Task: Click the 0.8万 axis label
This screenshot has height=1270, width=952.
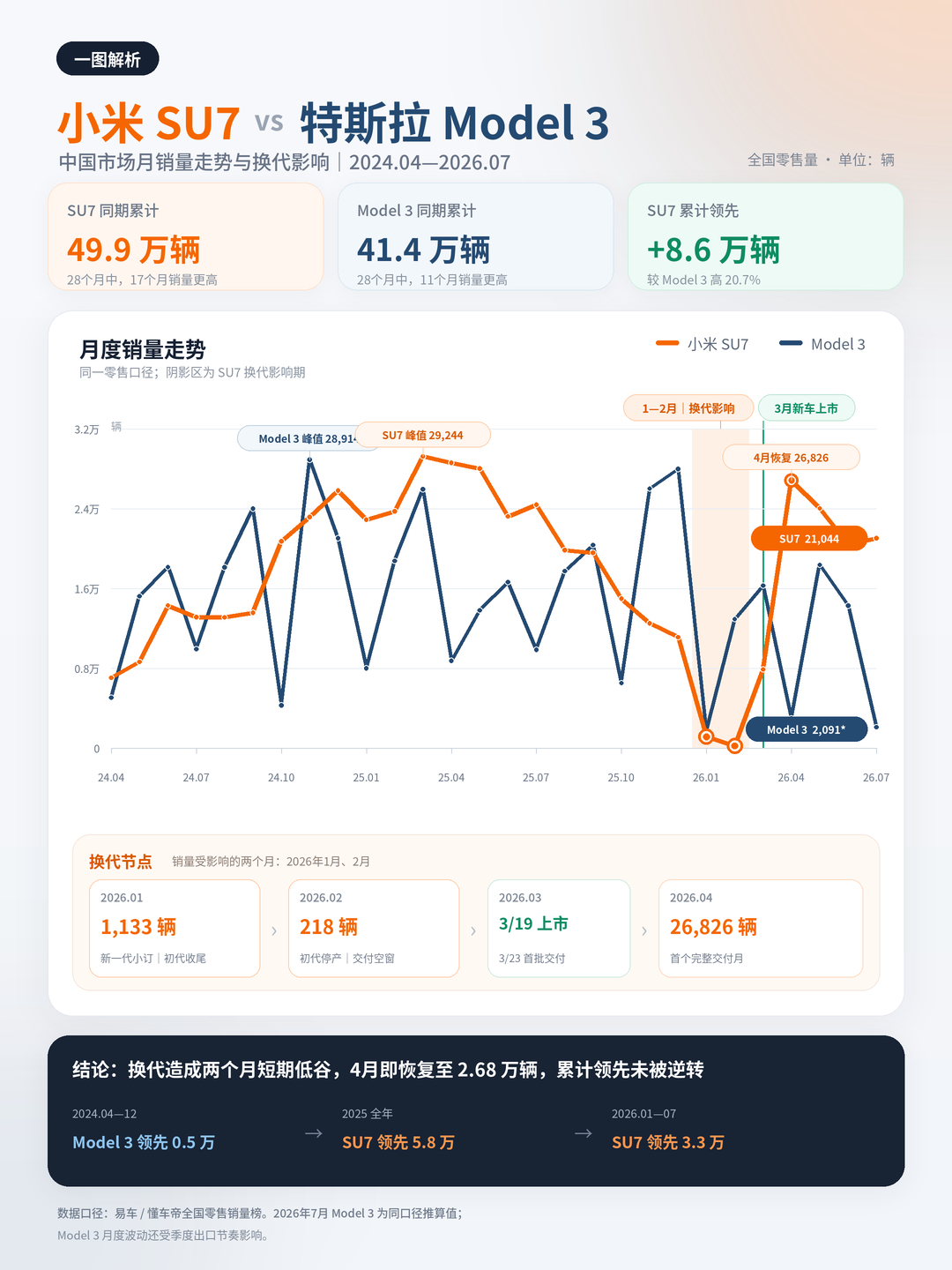Action: click(x=86, y=669)
